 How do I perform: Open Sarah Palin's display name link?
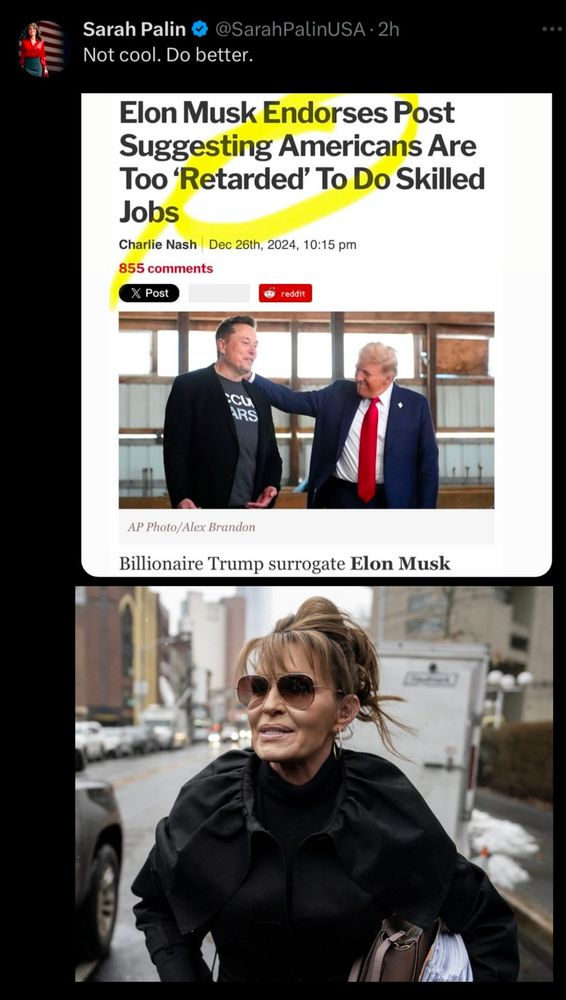point(134,29)
